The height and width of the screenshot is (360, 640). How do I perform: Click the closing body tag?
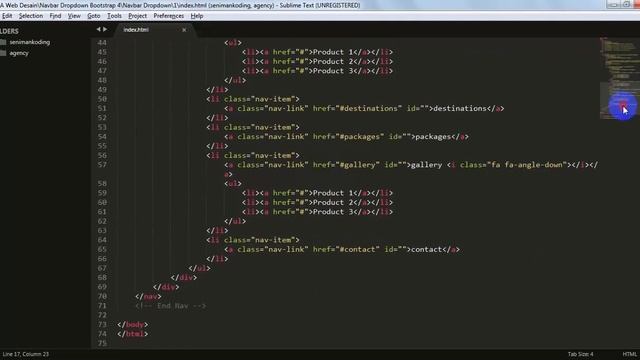tap(133, 324)
